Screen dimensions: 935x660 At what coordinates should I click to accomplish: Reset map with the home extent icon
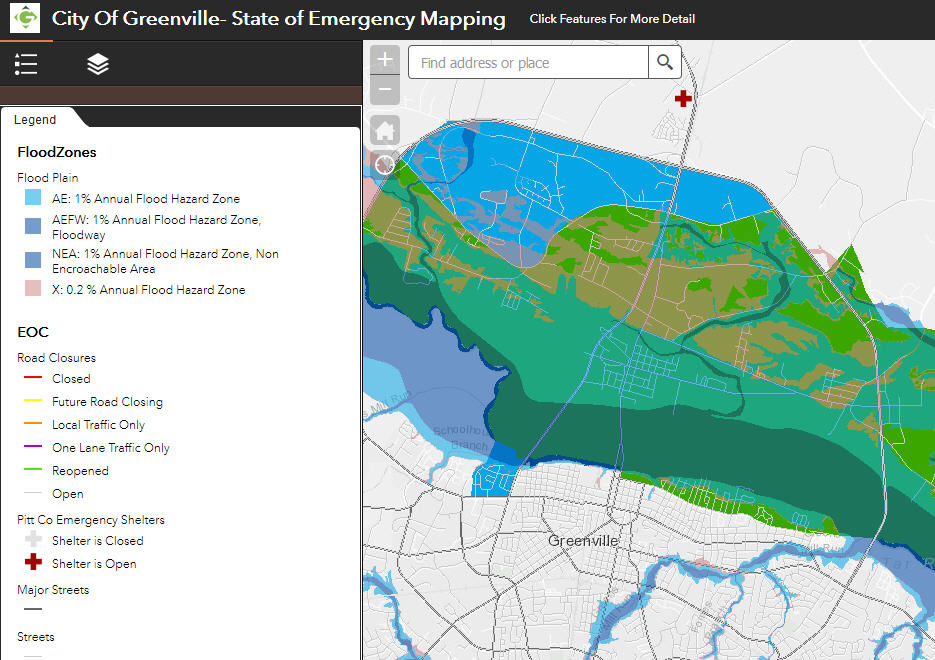(x=384, y=129)
